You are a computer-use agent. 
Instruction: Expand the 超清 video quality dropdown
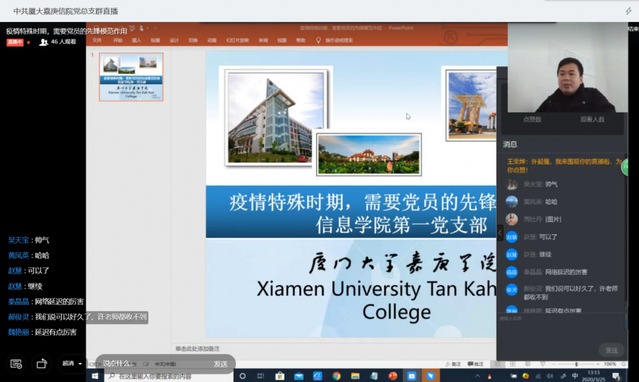click(x=72, y=363)
